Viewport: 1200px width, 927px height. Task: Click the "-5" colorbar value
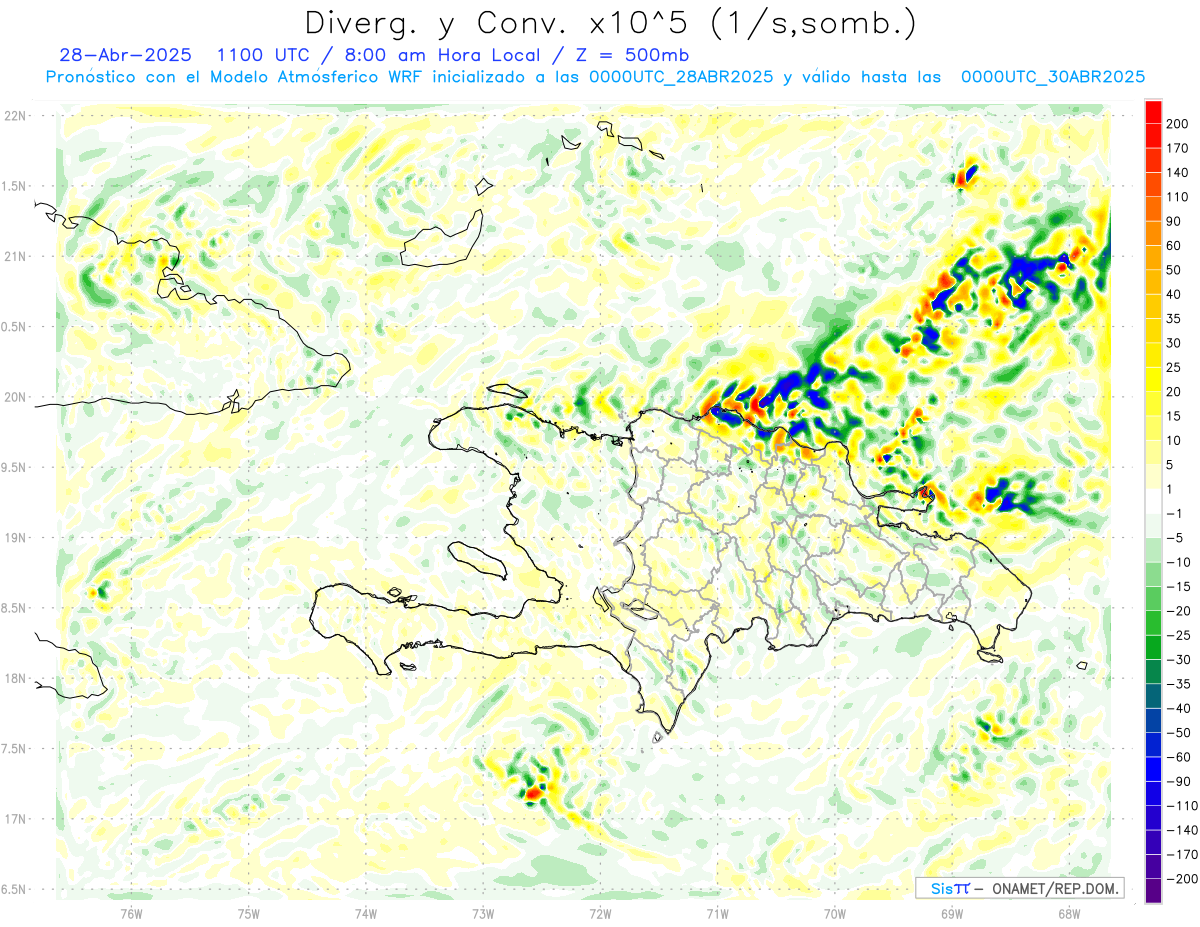click(1176, 538)
